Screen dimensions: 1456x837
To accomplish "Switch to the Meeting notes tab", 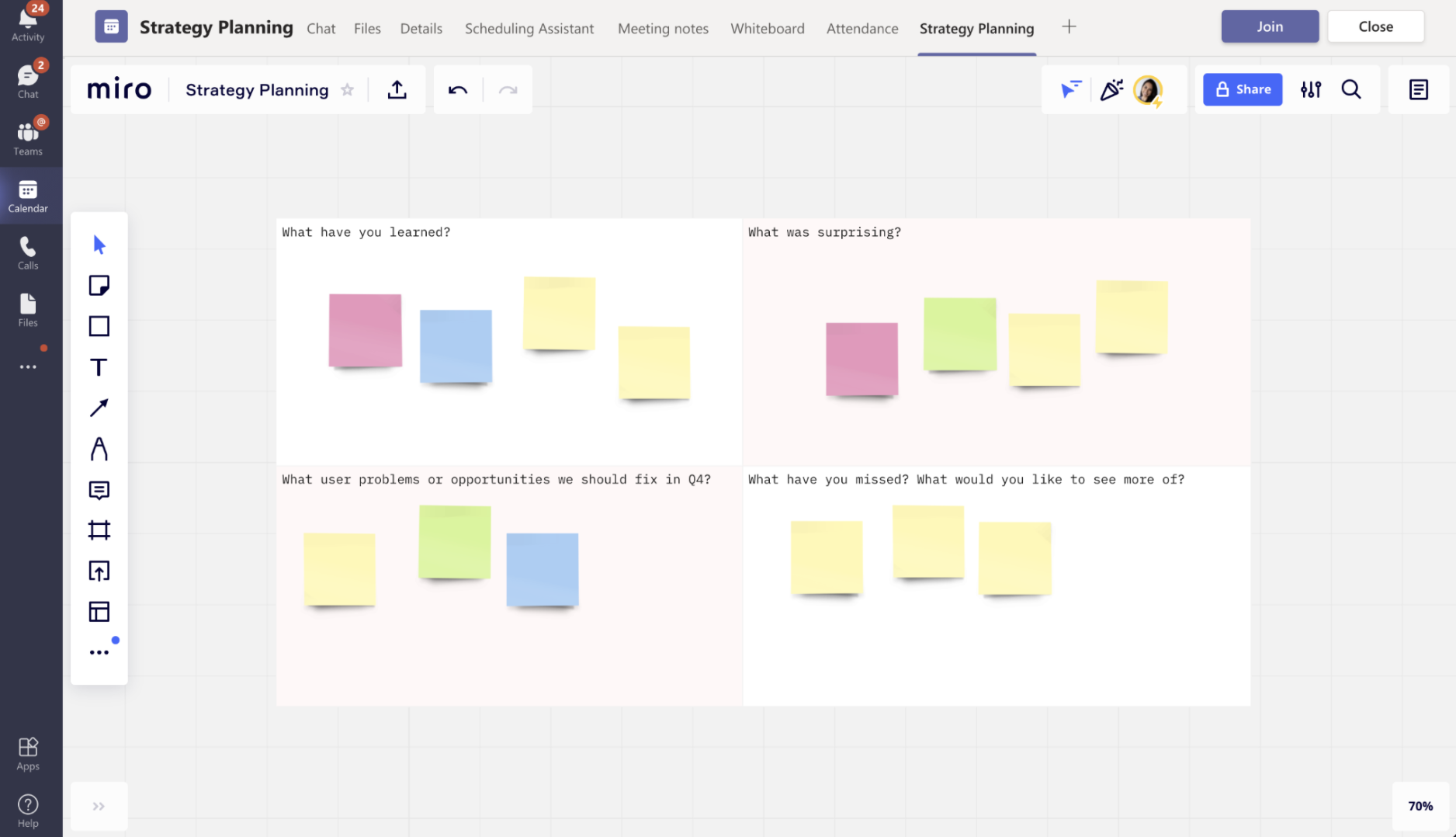I will (x=663, y=29).
